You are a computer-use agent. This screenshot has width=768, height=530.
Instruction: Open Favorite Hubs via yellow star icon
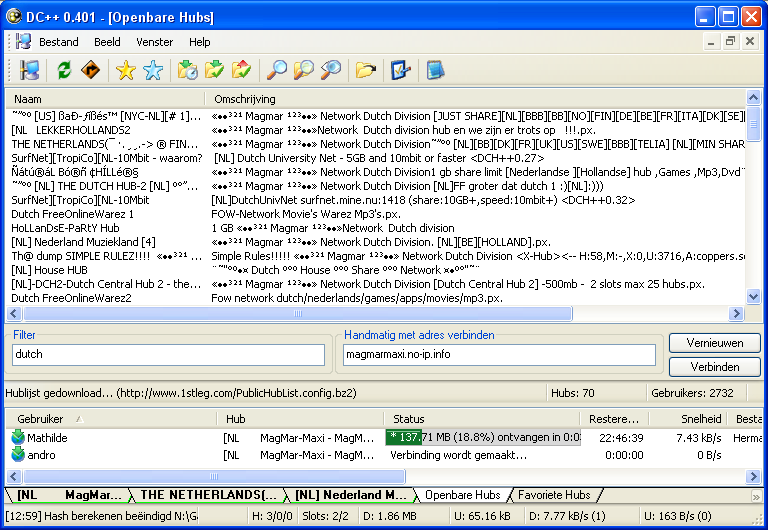[x=126, y=70]
